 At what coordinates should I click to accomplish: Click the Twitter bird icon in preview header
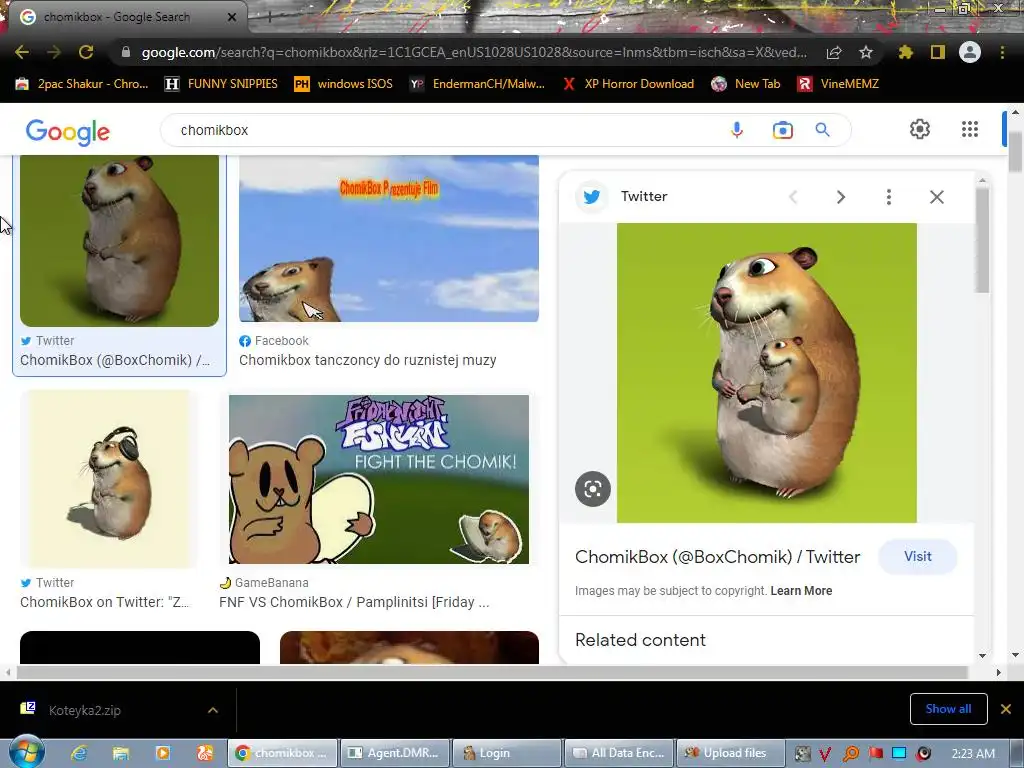[x=592, y=197]
